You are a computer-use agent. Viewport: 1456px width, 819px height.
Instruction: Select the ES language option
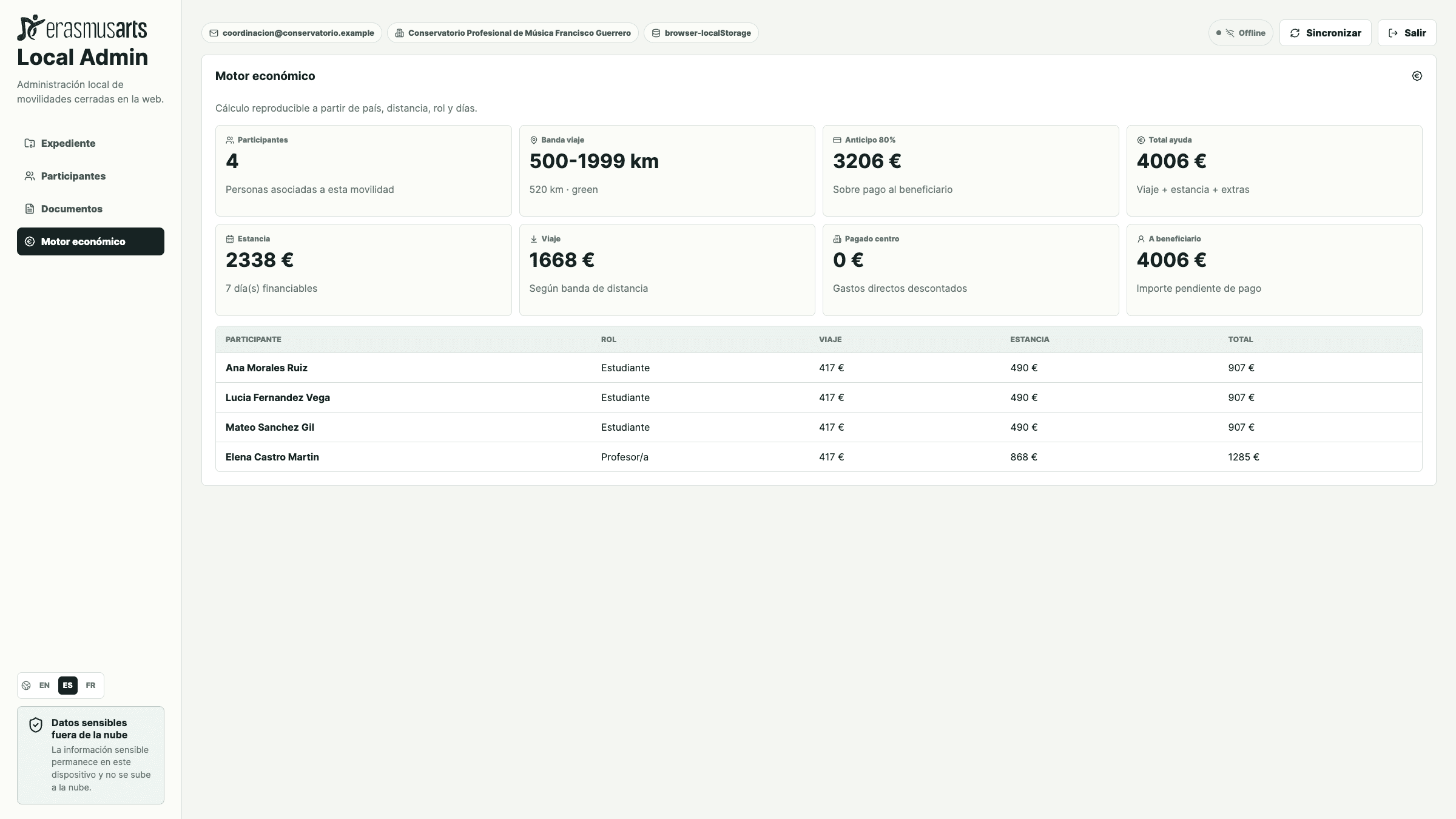click(68, 686)
